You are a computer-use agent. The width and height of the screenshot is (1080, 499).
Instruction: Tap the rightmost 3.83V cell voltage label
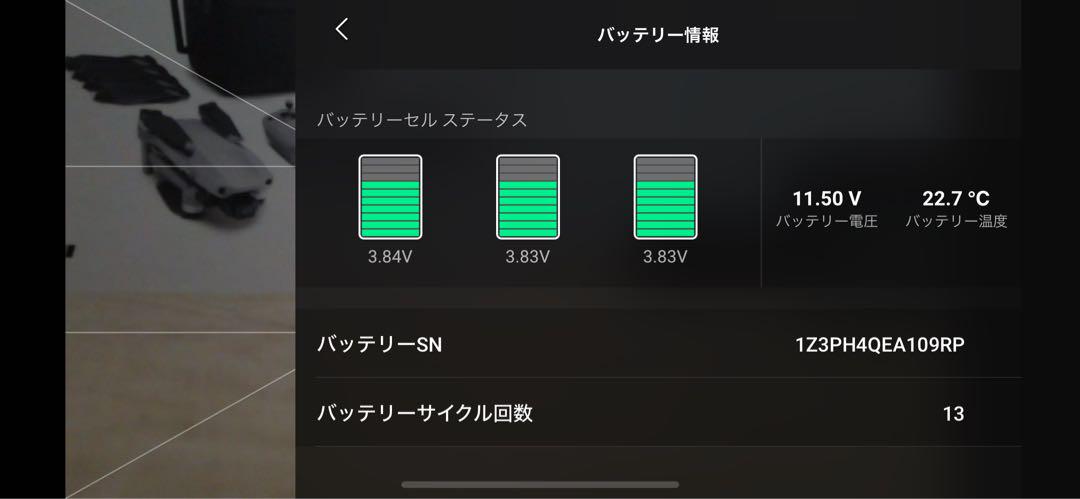coord(665,257)
